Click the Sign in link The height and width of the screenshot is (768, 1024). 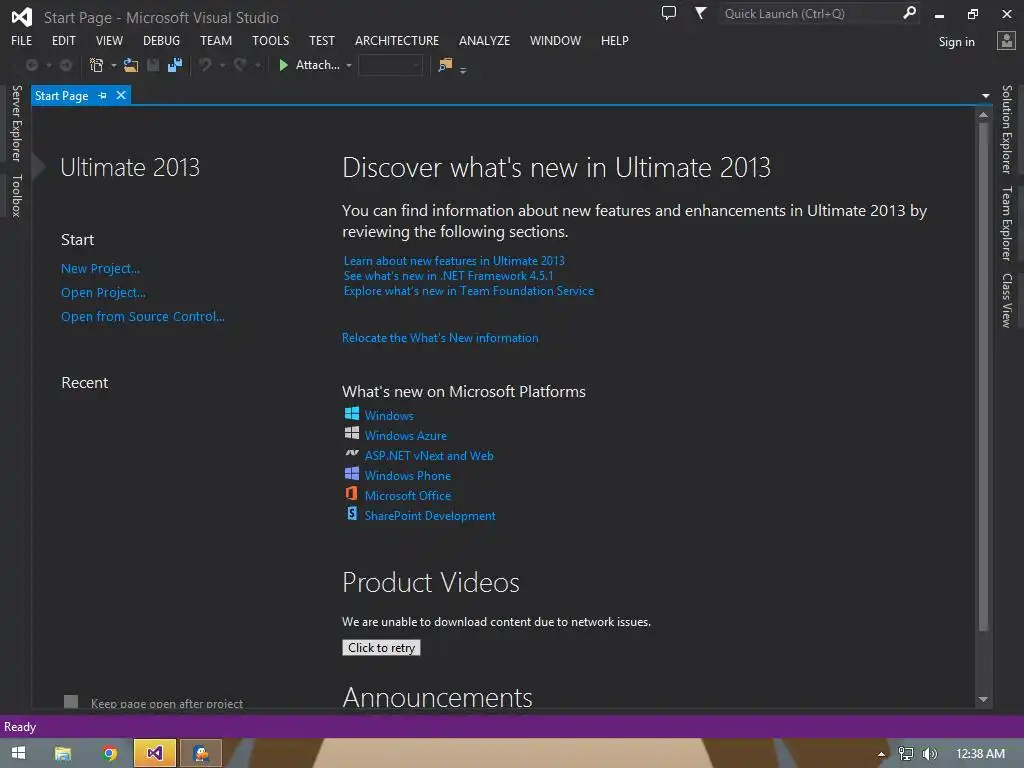pos(956,42)
